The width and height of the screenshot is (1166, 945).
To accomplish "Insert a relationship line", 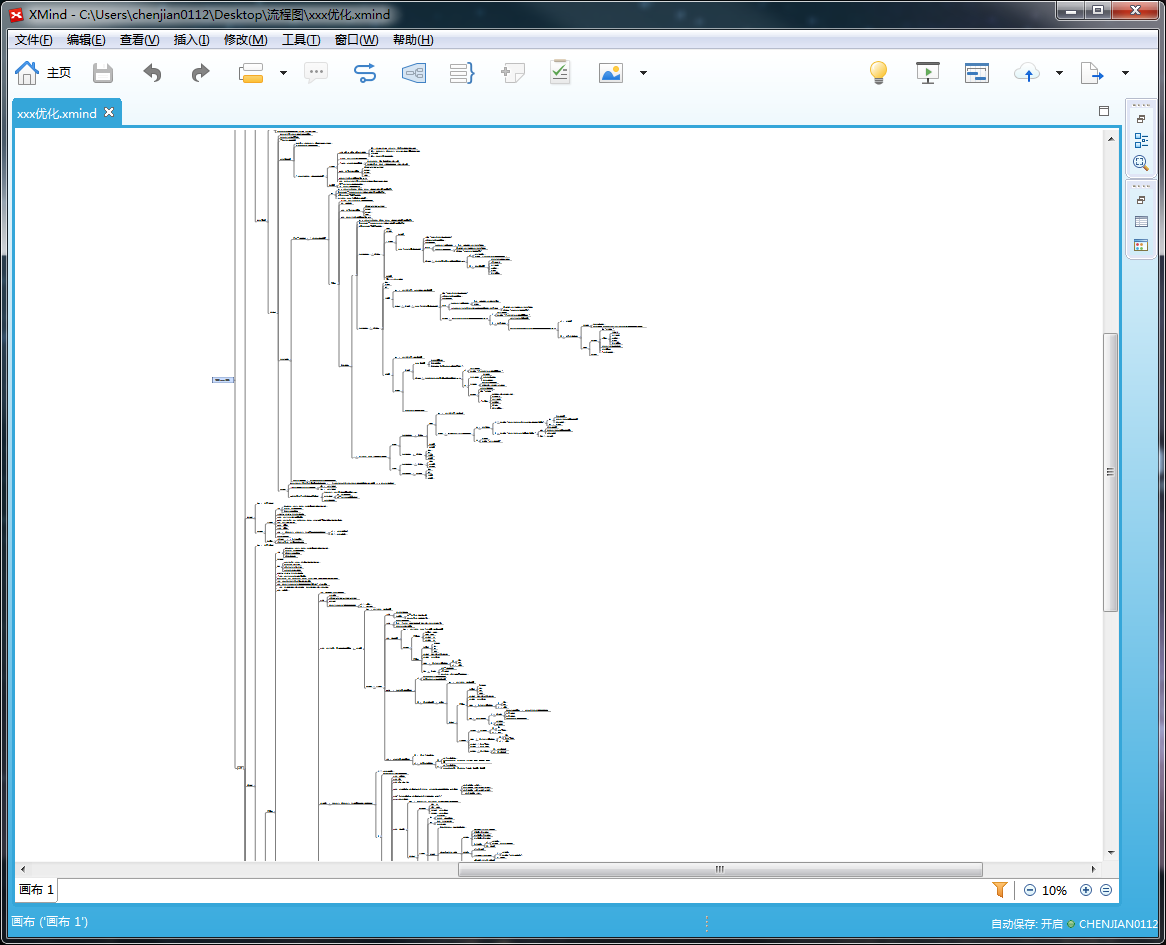I will (x=364, y=73).
